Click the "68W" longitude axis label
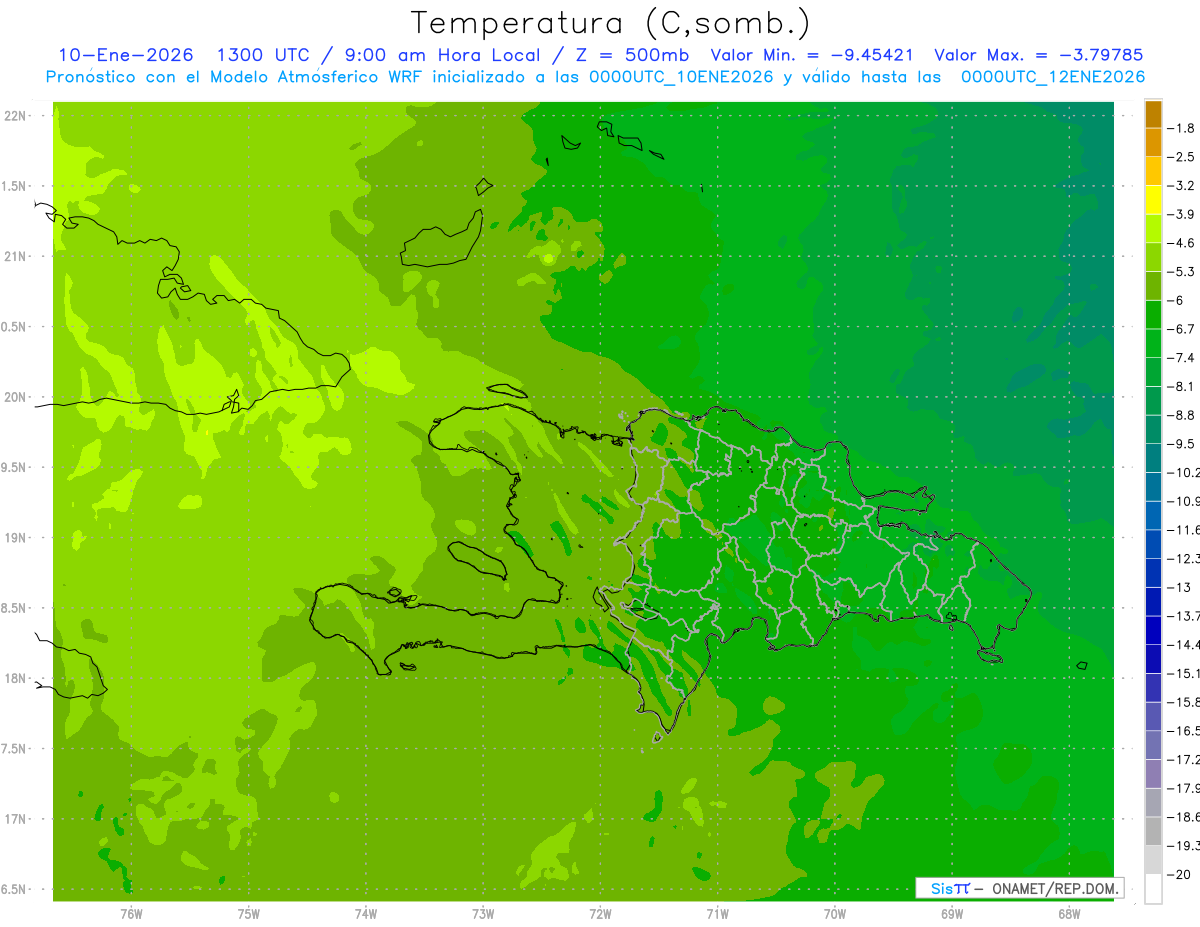The image size is (1200, 927). click(1068, 915)
